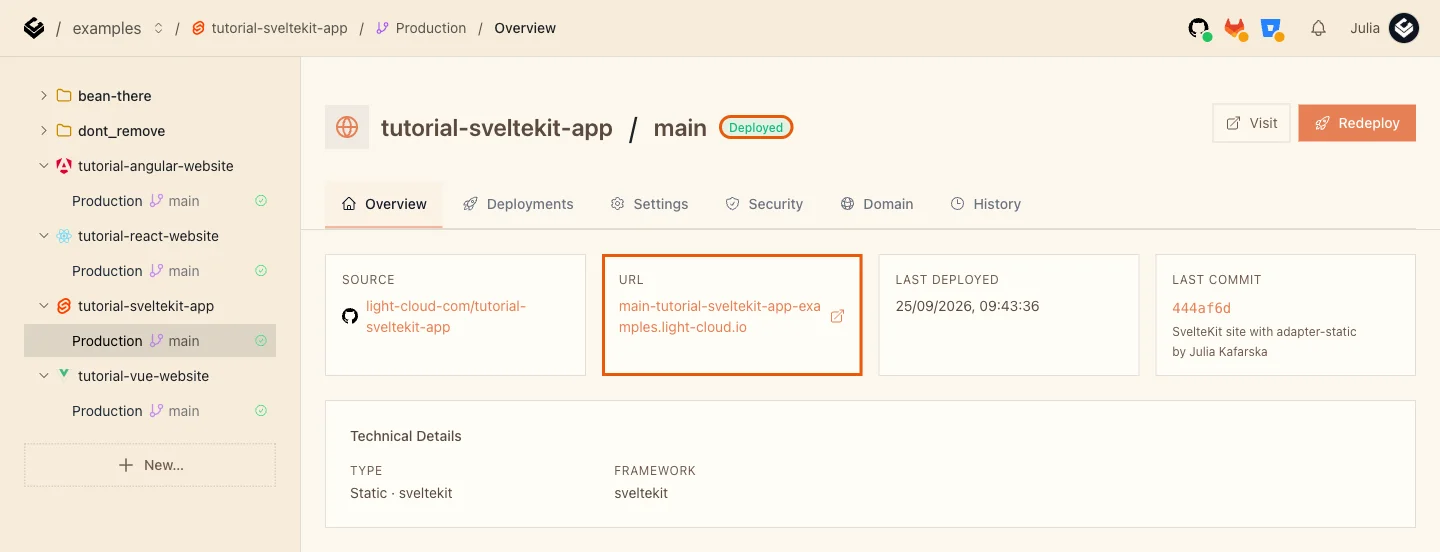1440x552 pixels.
Task: Click the bean-there folder icon
Action: (x=64, y=96)
